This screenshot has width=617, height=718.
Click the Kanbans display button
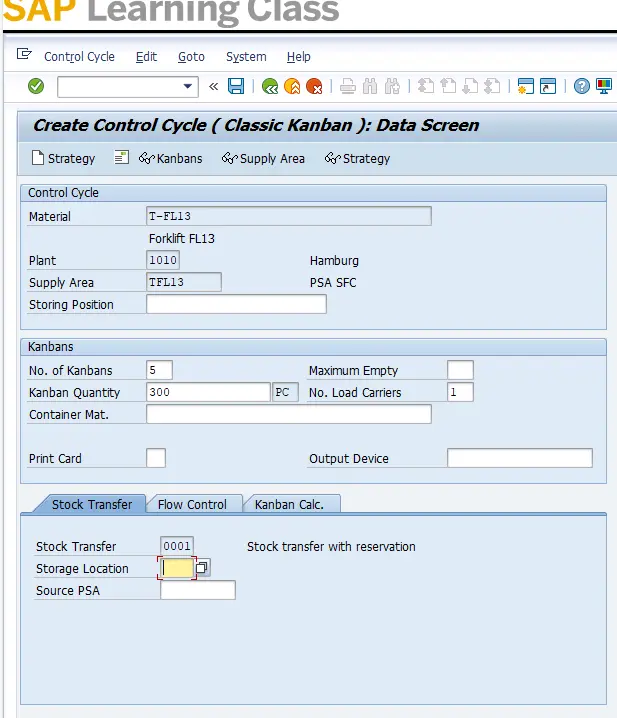click(170, 158)
